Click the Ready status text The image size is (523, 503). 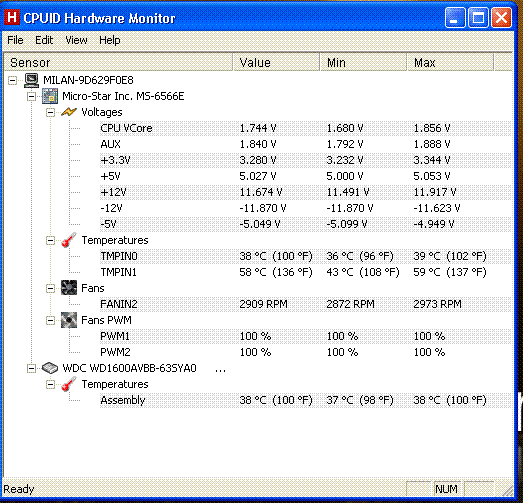tap(19, 489)
